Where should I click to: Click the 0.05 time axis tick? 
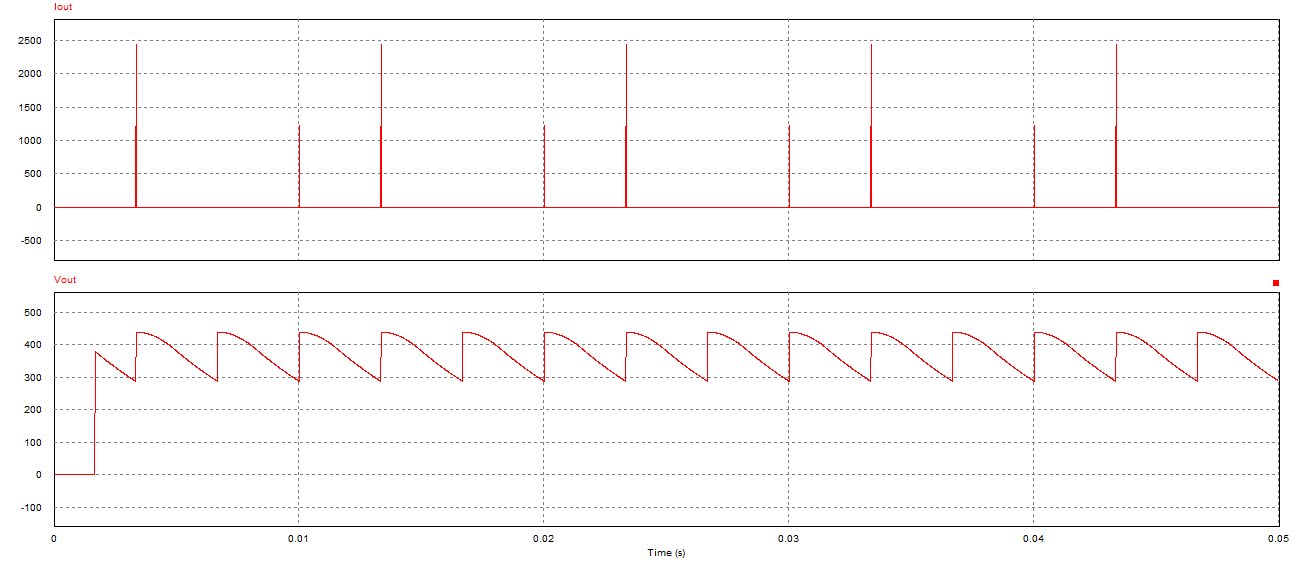[x=1279, y=539]
